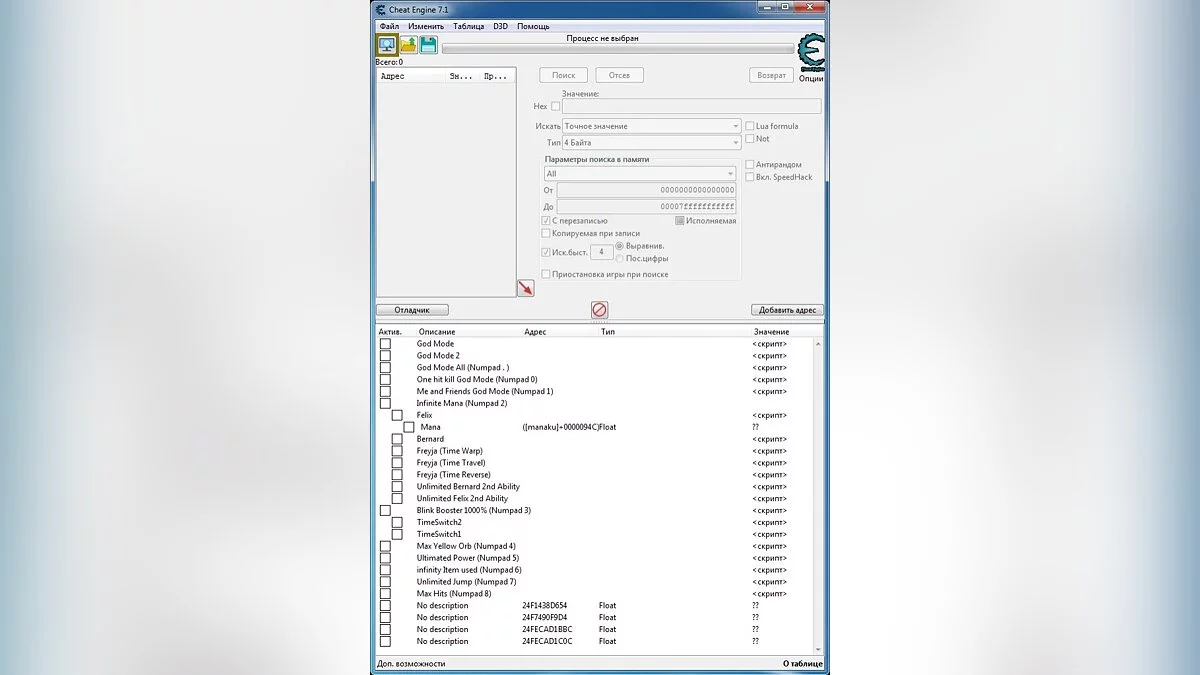Open the Искать scan type dropdown
The height and width of the screenshot is (675, 1200).
651,126
